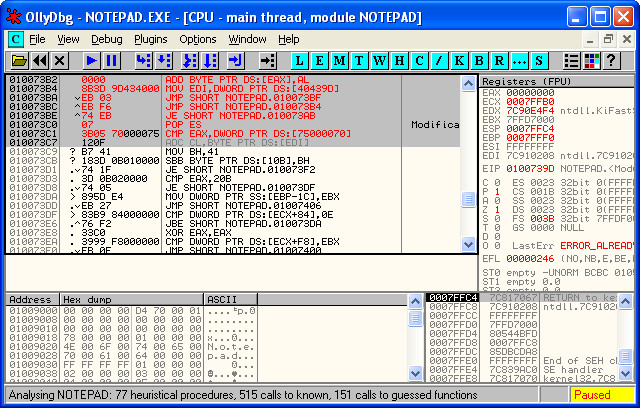Open the Help menu

coord(289,40)
